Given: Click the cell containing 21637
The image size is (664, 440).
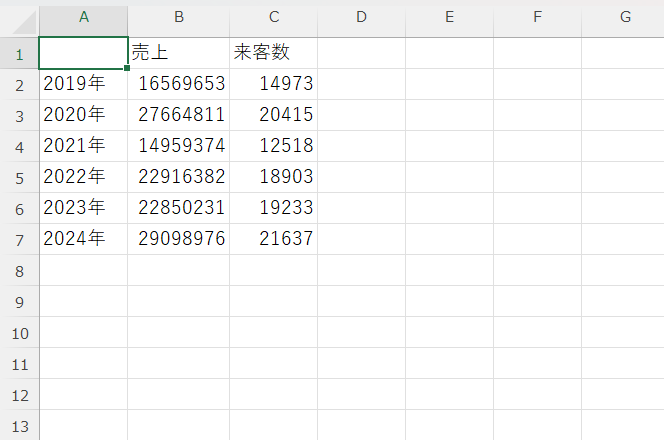Looking at the screenshot, I should [x=274, y=239].
